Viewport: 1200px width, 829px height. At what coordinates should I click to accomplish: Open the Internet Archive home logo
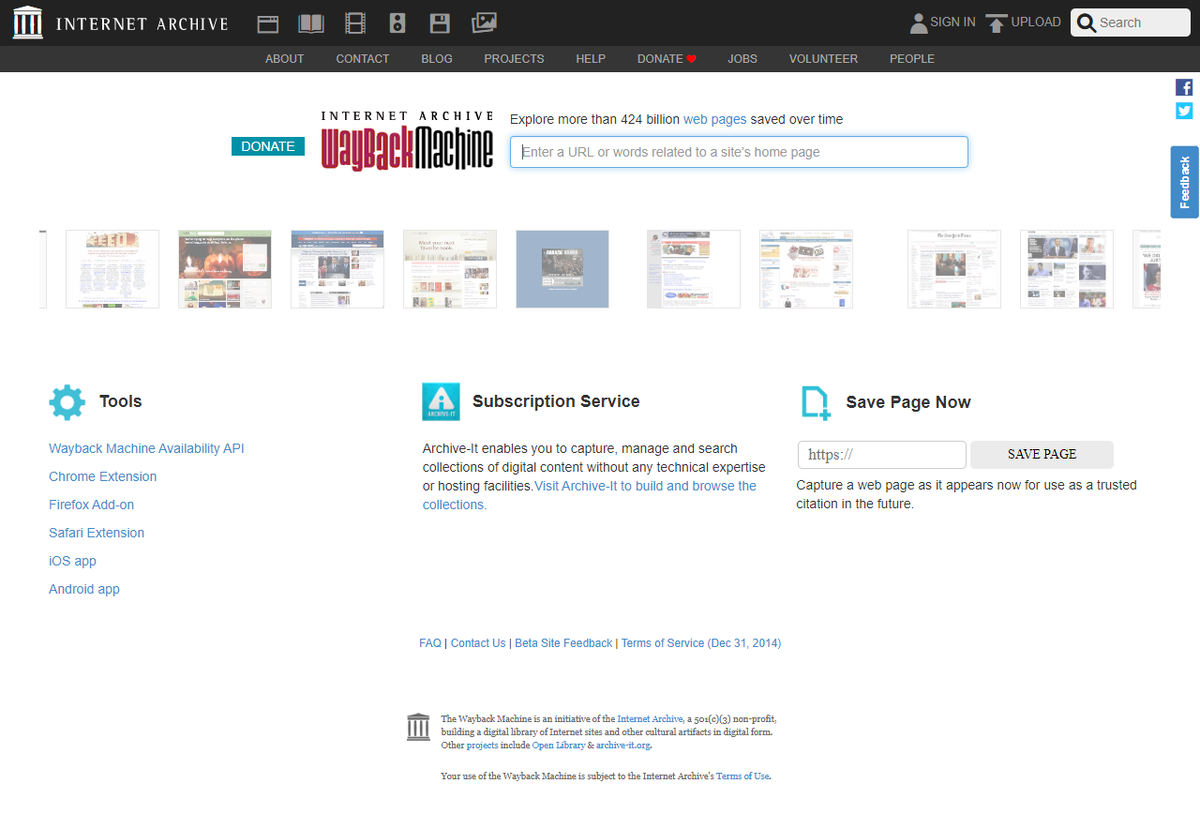(120, 22)
